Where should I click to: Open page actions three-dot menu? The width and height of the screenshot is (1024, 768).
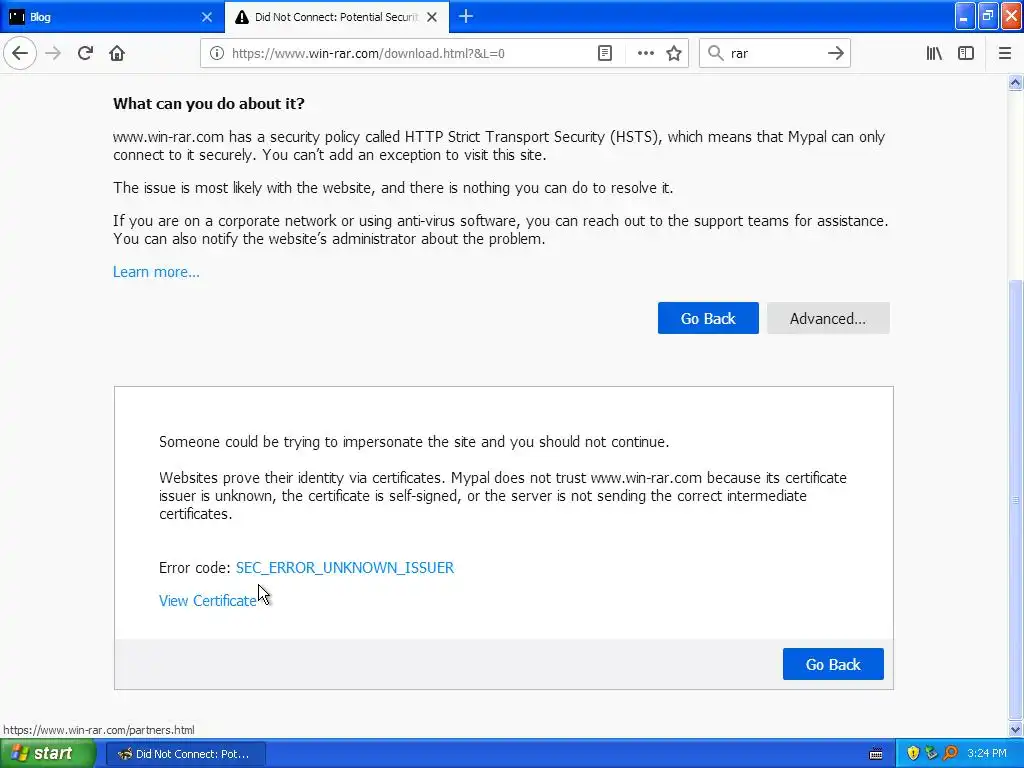click(x=645, y=53)
